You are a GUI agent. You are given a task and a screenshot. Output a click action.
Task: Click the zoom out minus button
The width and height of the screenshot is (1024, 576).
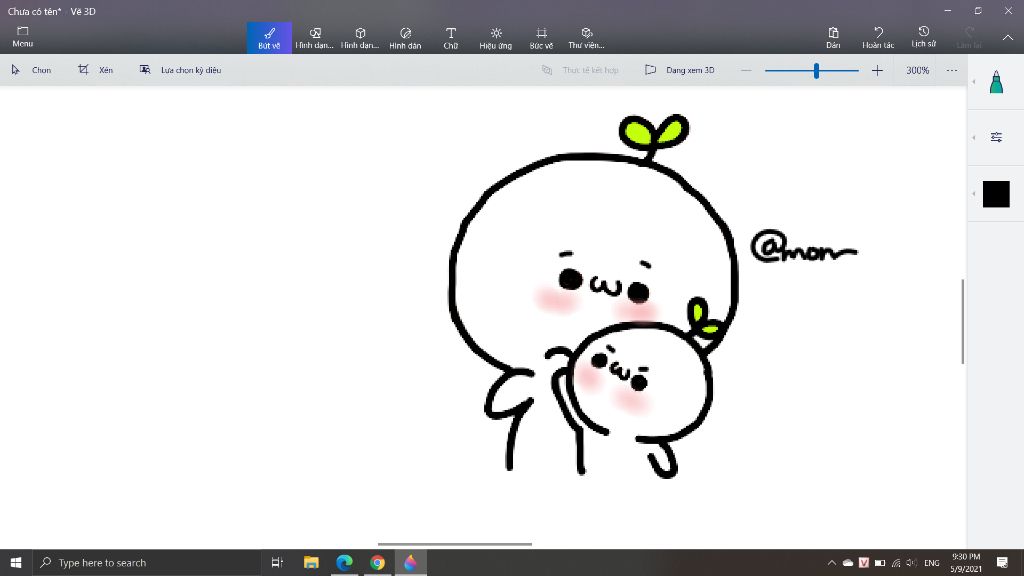click(746, 70)
